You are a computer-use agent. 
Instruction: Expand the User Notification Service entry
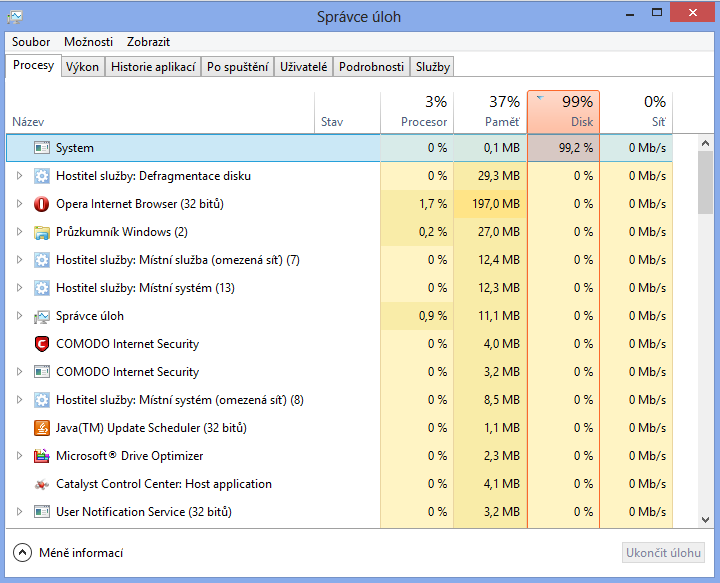19,512
